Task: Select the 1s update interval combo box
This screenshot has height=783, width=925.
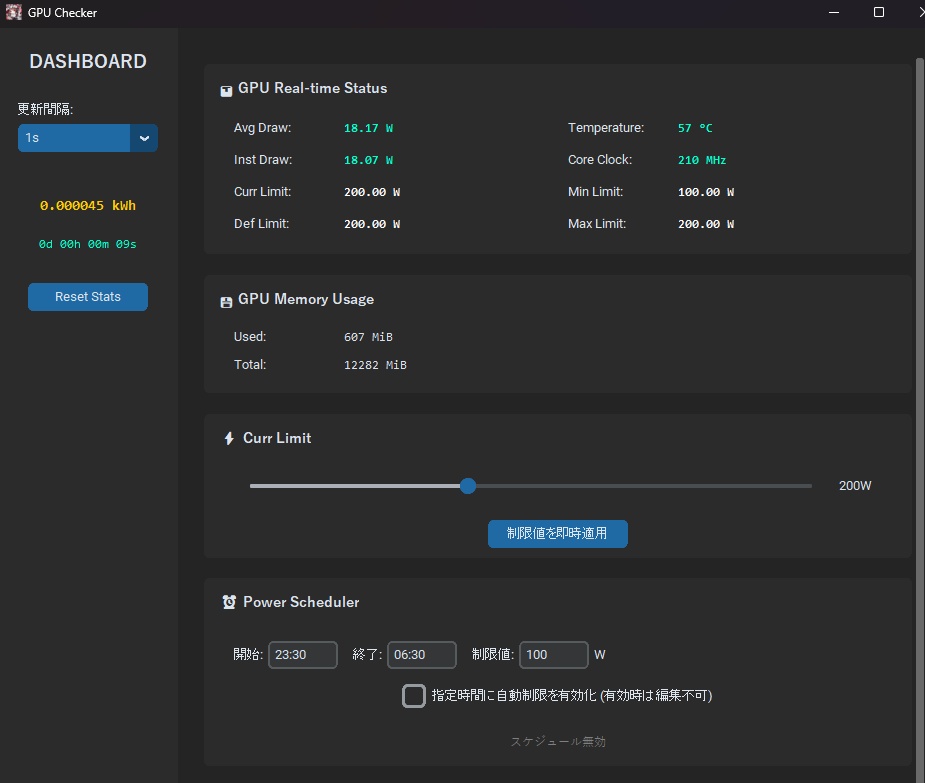Action: 88,138
